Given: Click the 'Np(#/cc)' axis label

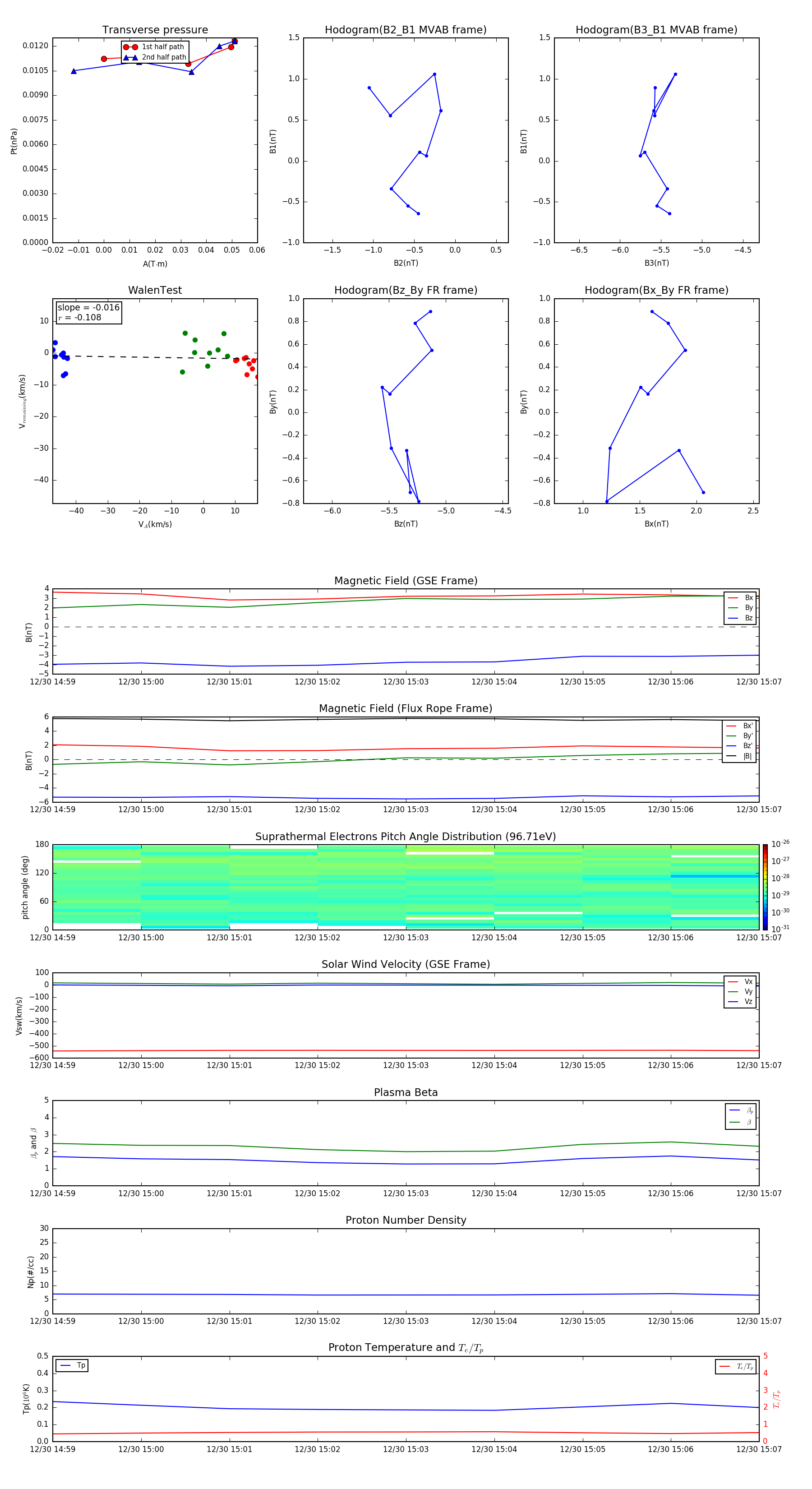Looking at the screenshot, I should point(31,1272).
